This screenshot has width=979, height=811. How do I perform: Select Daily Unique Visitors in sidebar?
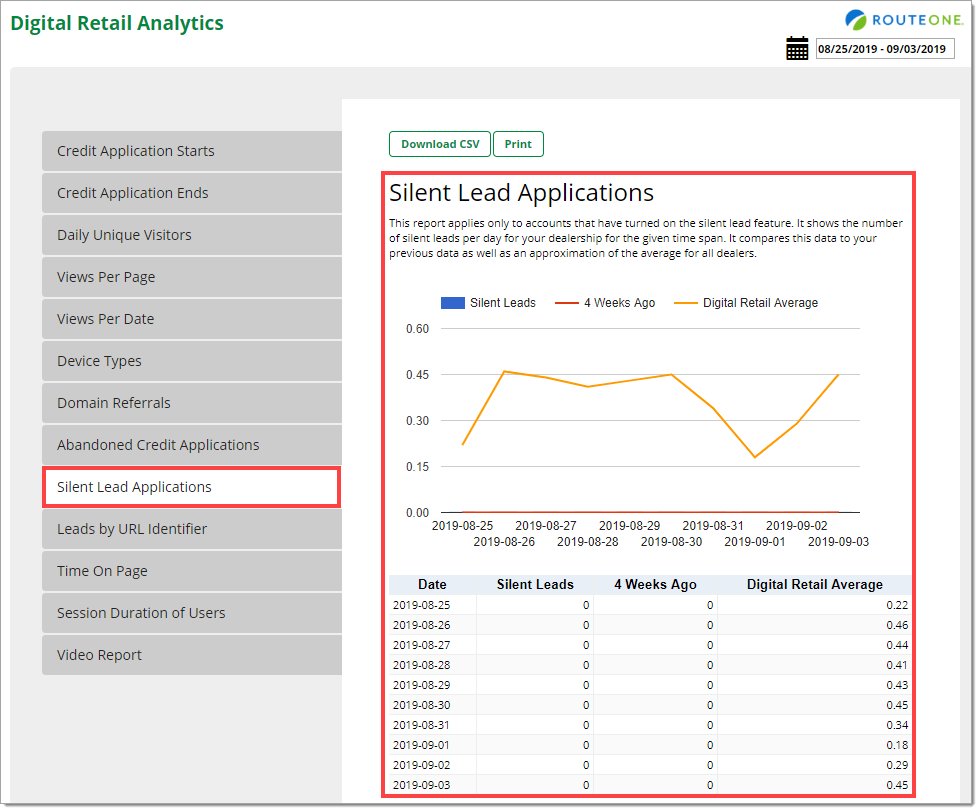pos(191,235)
